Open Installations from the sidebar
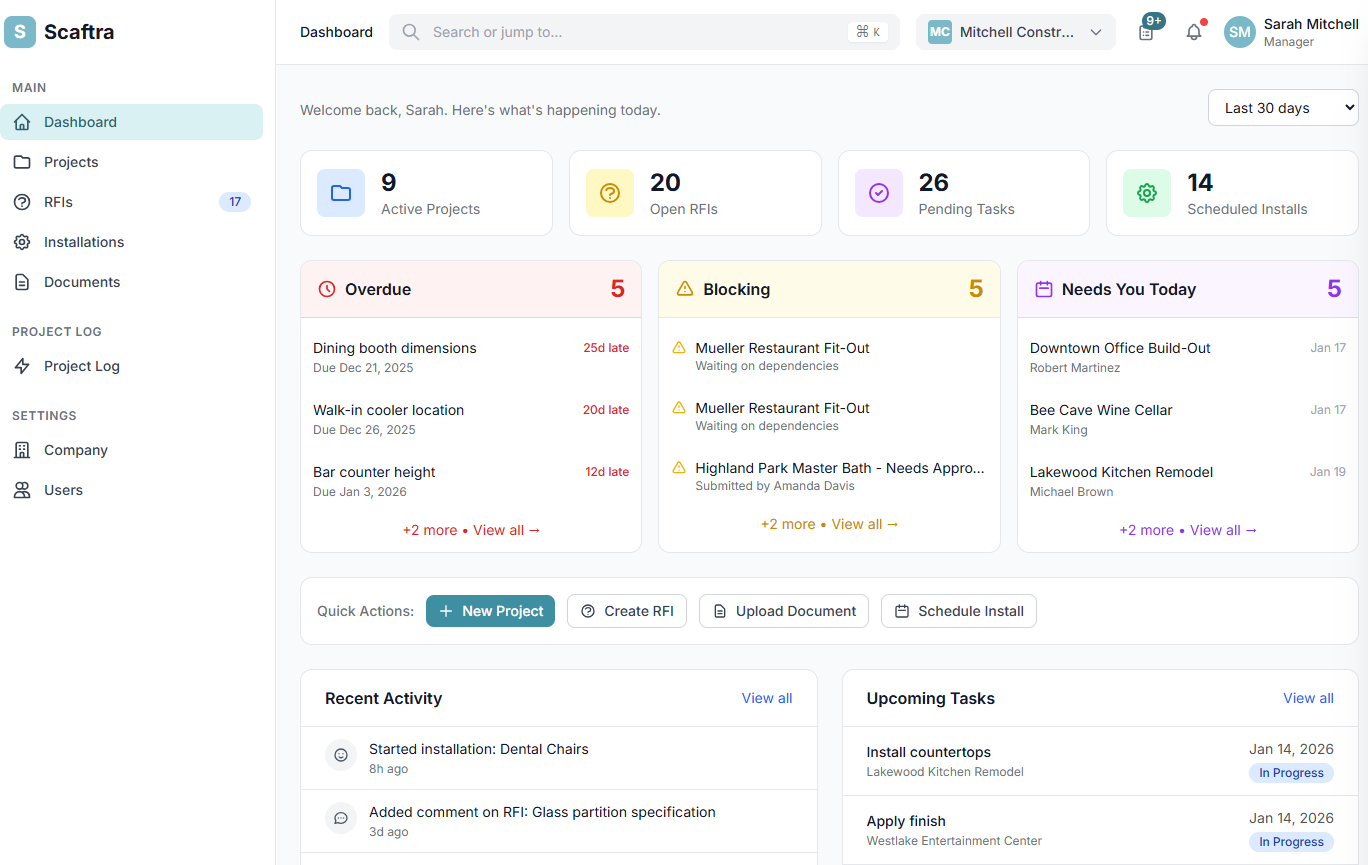This screenshot has width=1368, height=865. pos(83,241)
